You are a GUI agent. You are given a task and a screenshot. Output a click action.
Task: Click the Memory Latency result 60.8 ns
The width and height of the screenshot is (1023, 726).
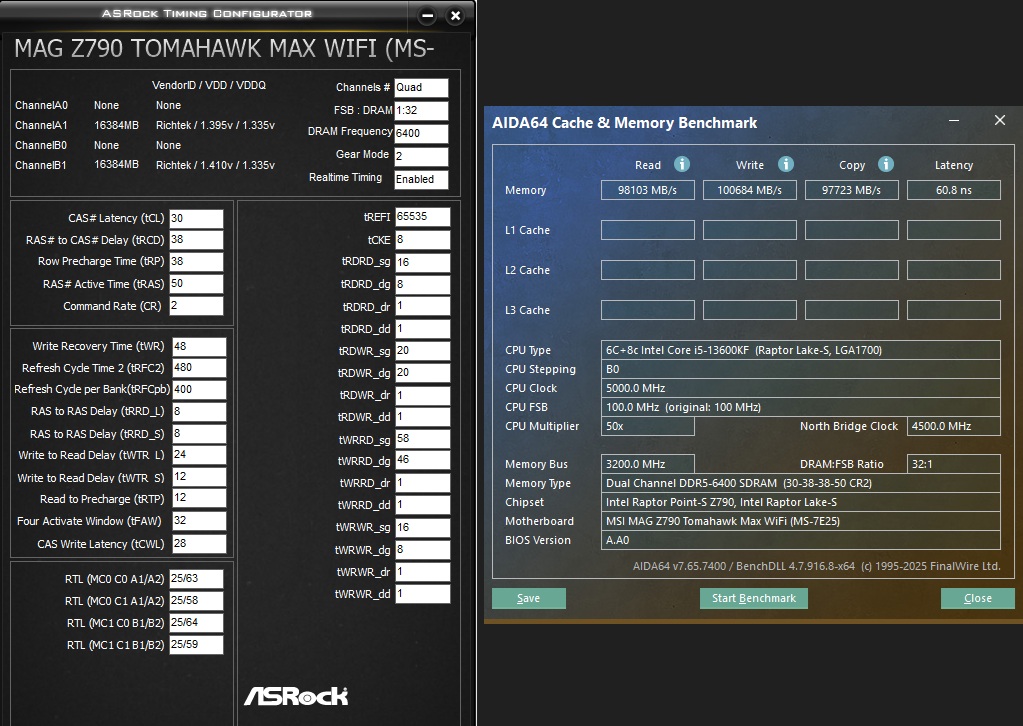point(953,190)
